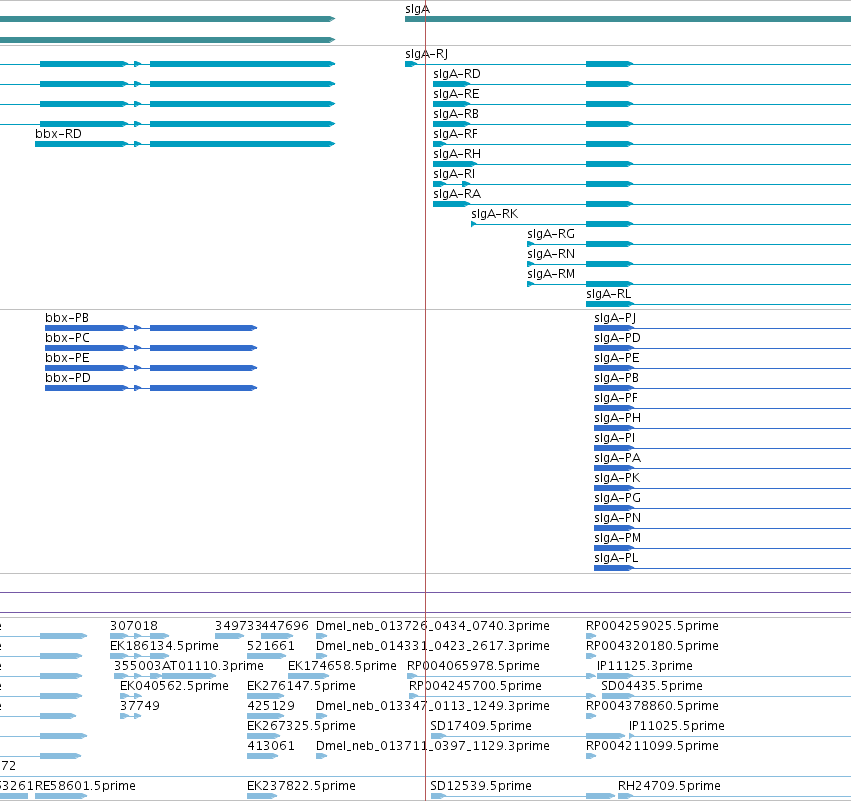The width and height of the screenshot is (851, 801).
Task: Select the slgA-RI transcript label
Action: [x=454, y=174]
